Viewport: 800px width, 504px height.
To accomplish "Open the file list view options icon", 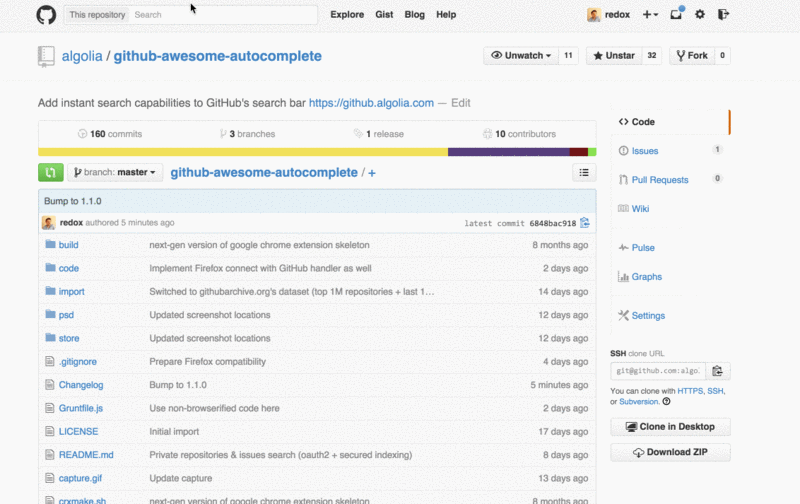I will (585, 173).
